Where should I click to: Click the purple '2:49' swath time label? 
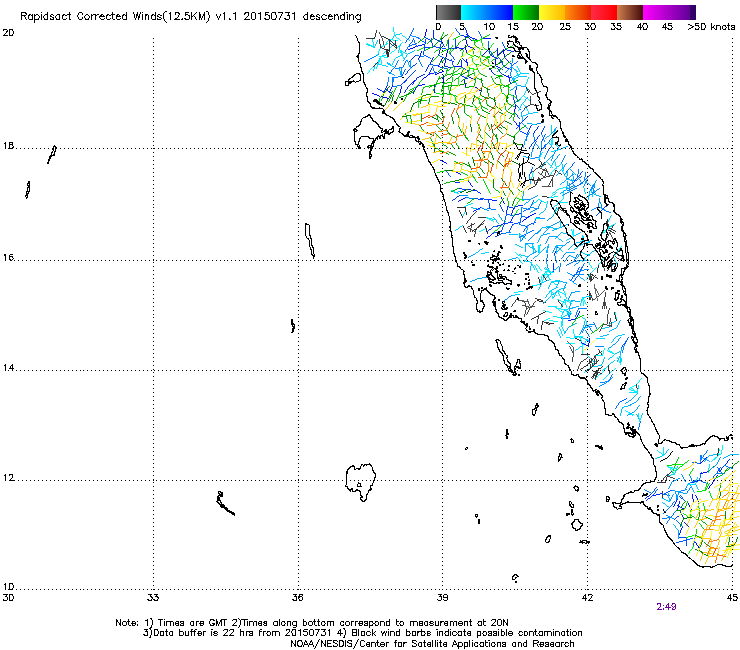click(666, 607)
